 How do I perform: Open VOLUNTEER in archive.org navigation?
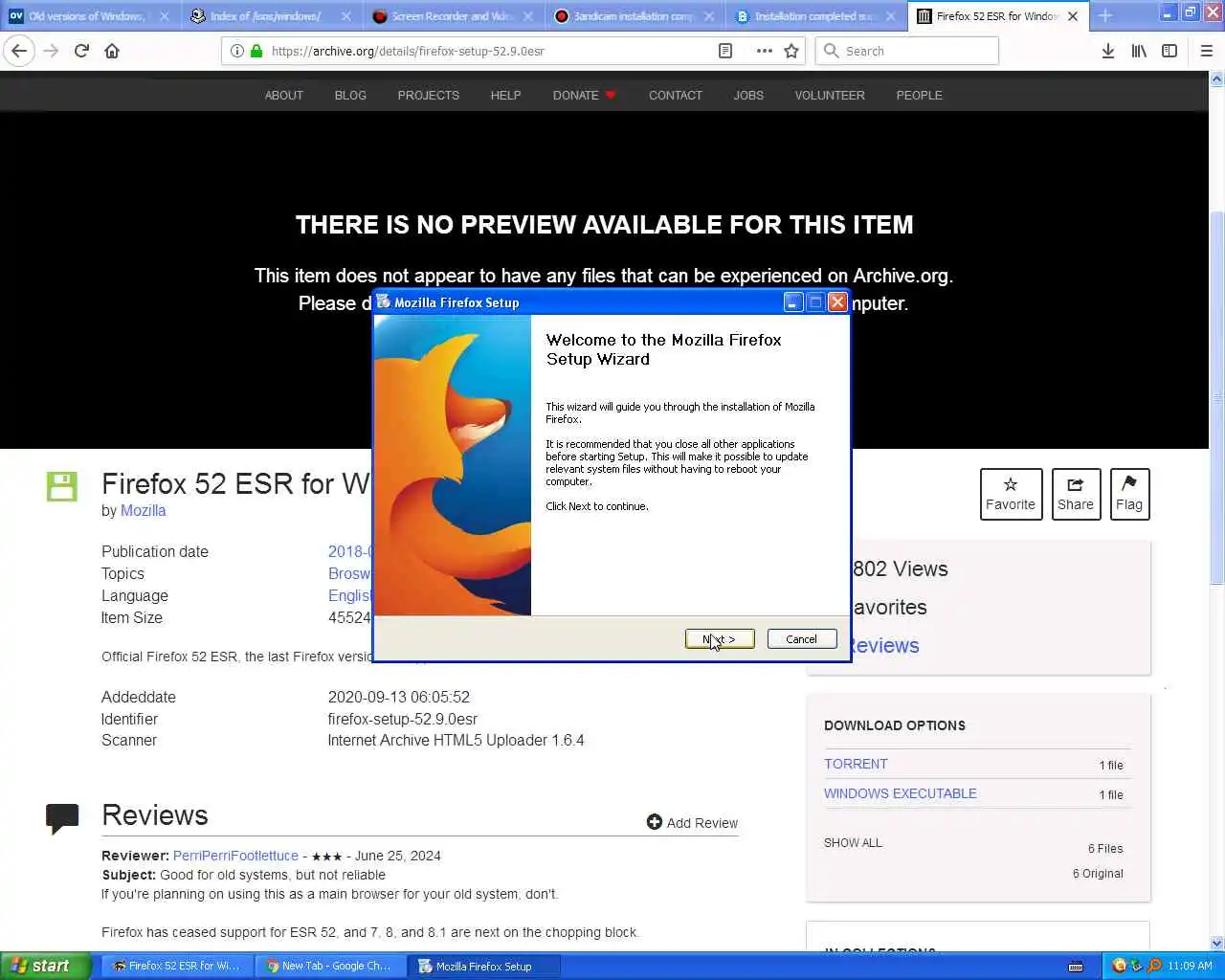click(830, 95)
